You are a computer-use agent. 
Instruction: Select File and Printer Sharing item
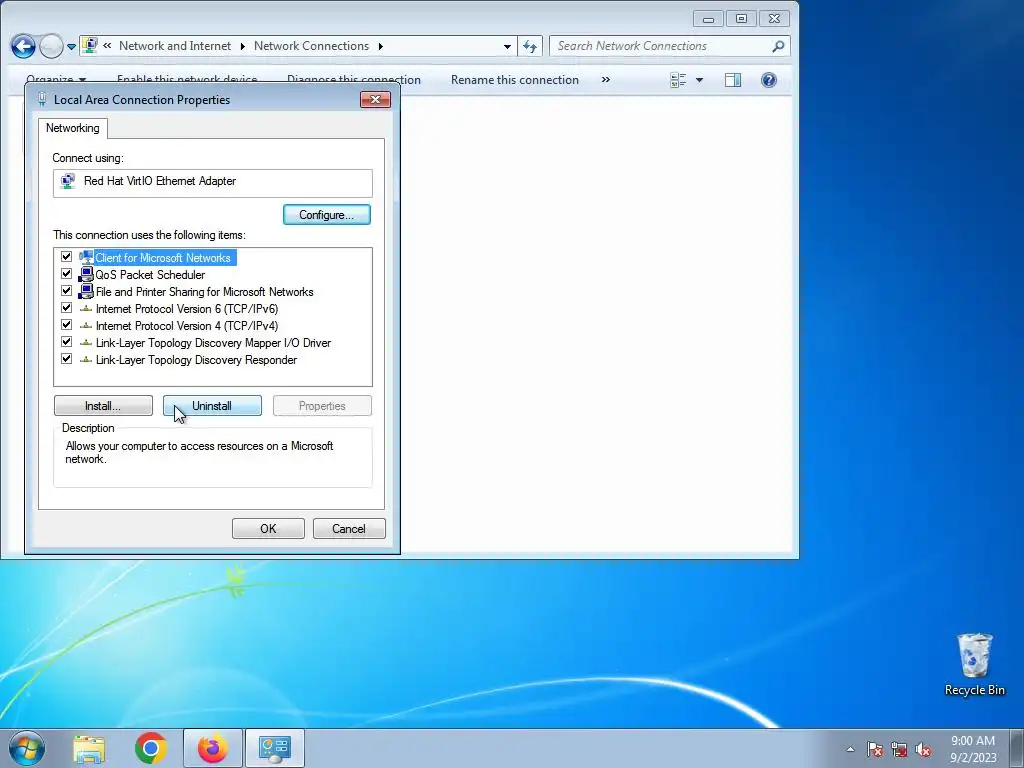(204, 292)
